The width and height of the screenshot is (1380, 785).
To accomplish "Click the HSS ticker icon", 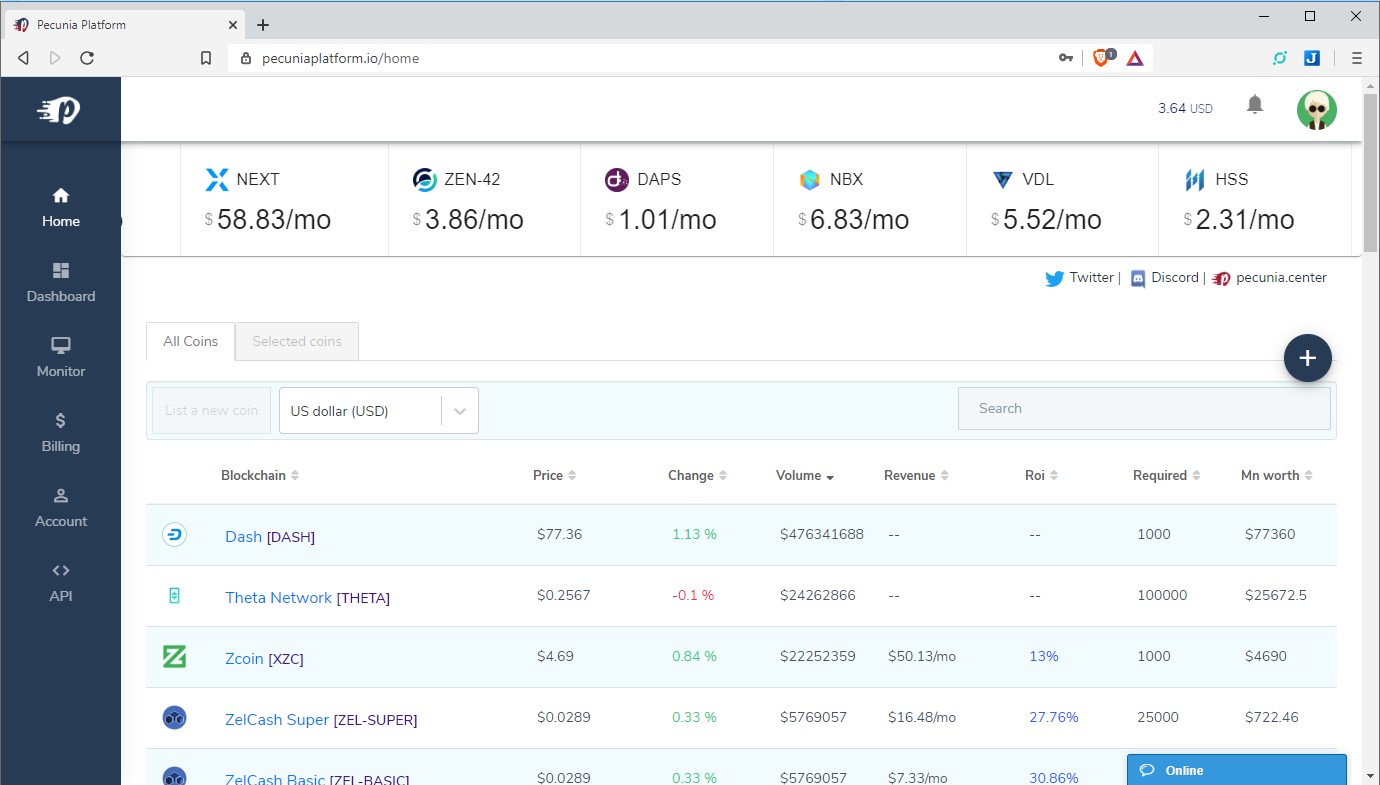I will (1195, 180).
